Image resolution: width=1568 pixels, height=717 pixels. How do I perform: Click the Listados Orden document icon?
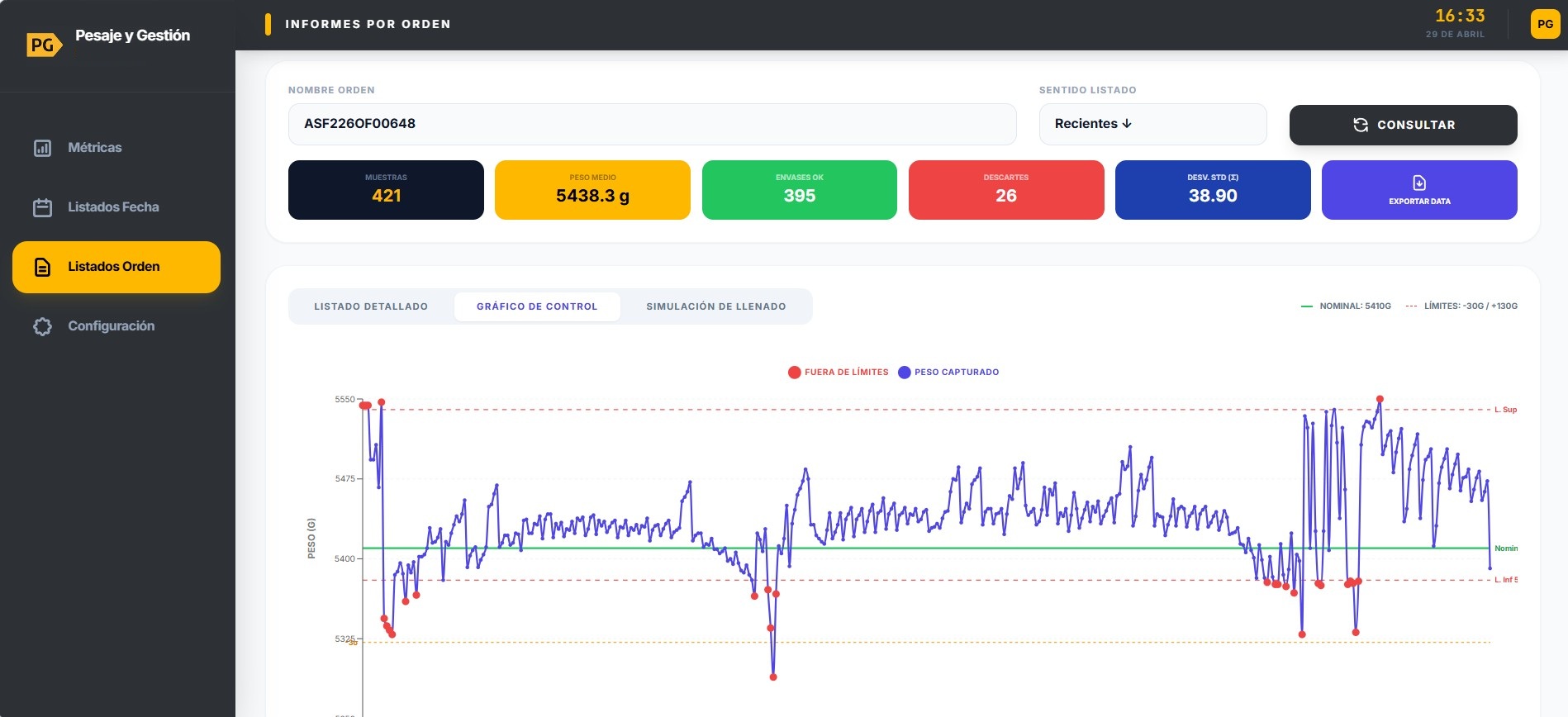42,267
